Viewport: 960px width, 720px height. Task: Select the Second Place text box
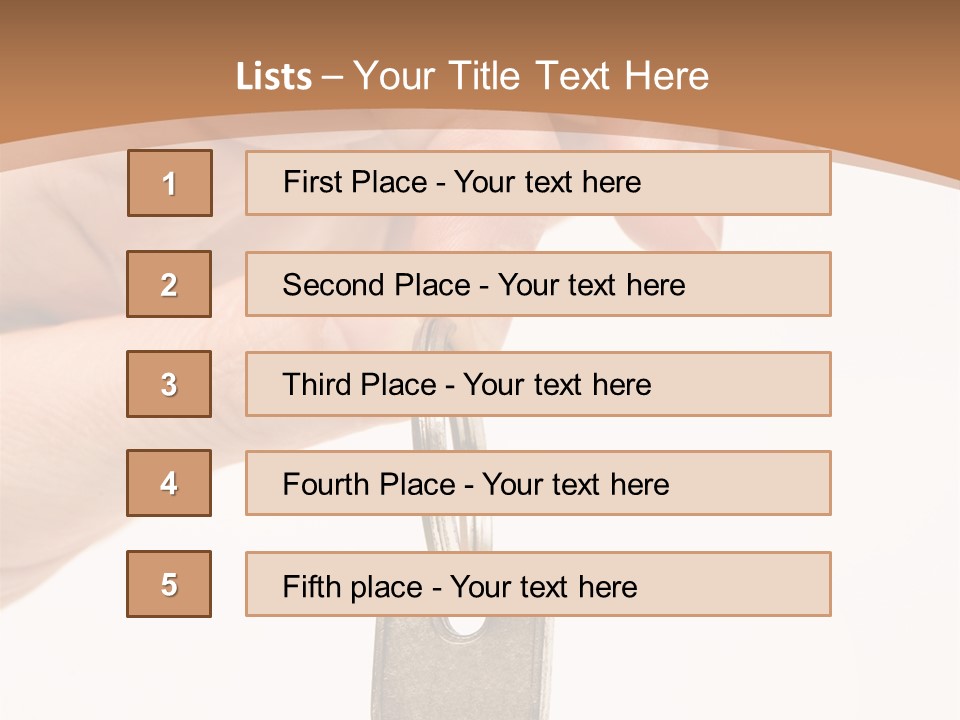(538, 284)
